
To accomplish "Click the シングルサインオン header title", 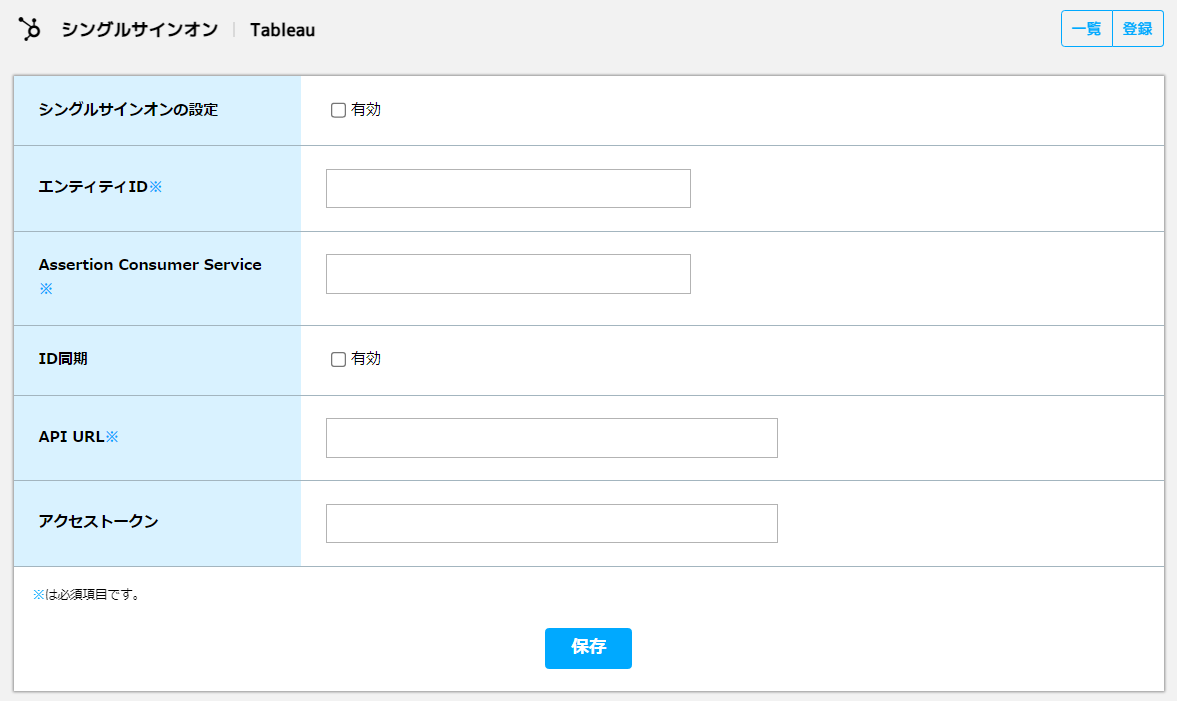I will (x=140, y=30).
